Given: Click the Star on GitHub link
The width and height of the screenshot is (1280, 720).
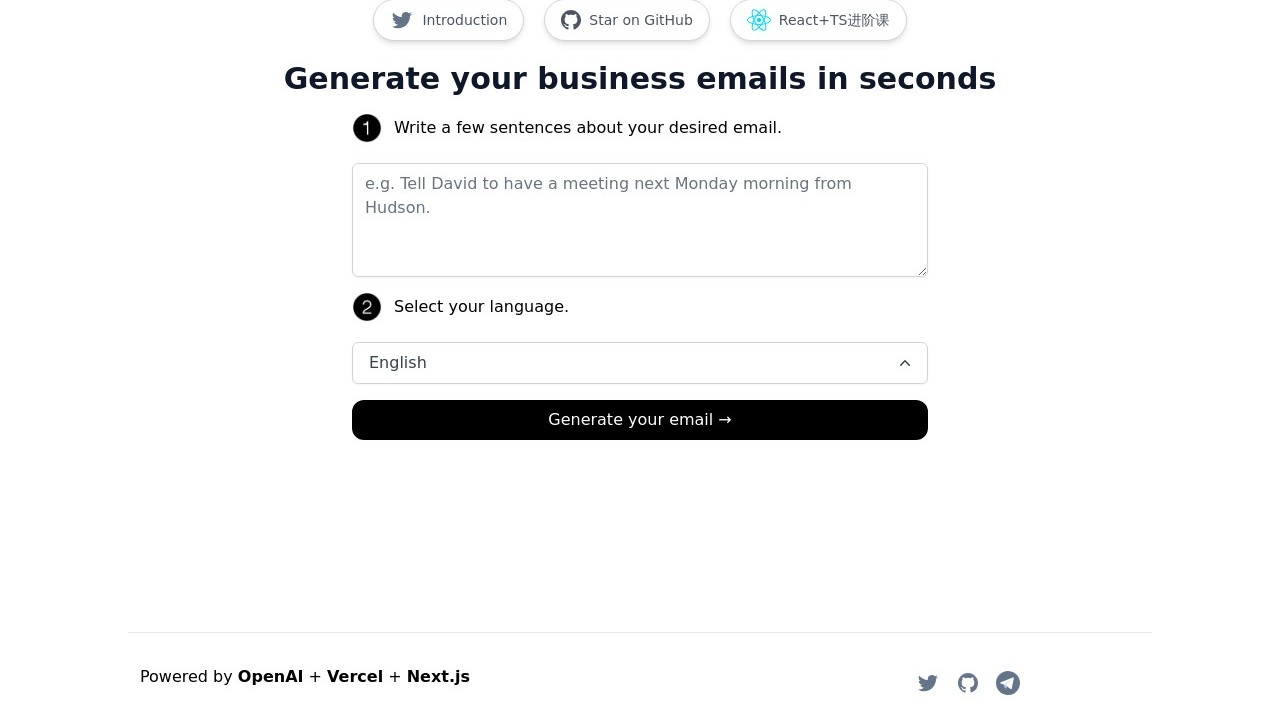Looking at the screenshot, I should coord(640,20).
